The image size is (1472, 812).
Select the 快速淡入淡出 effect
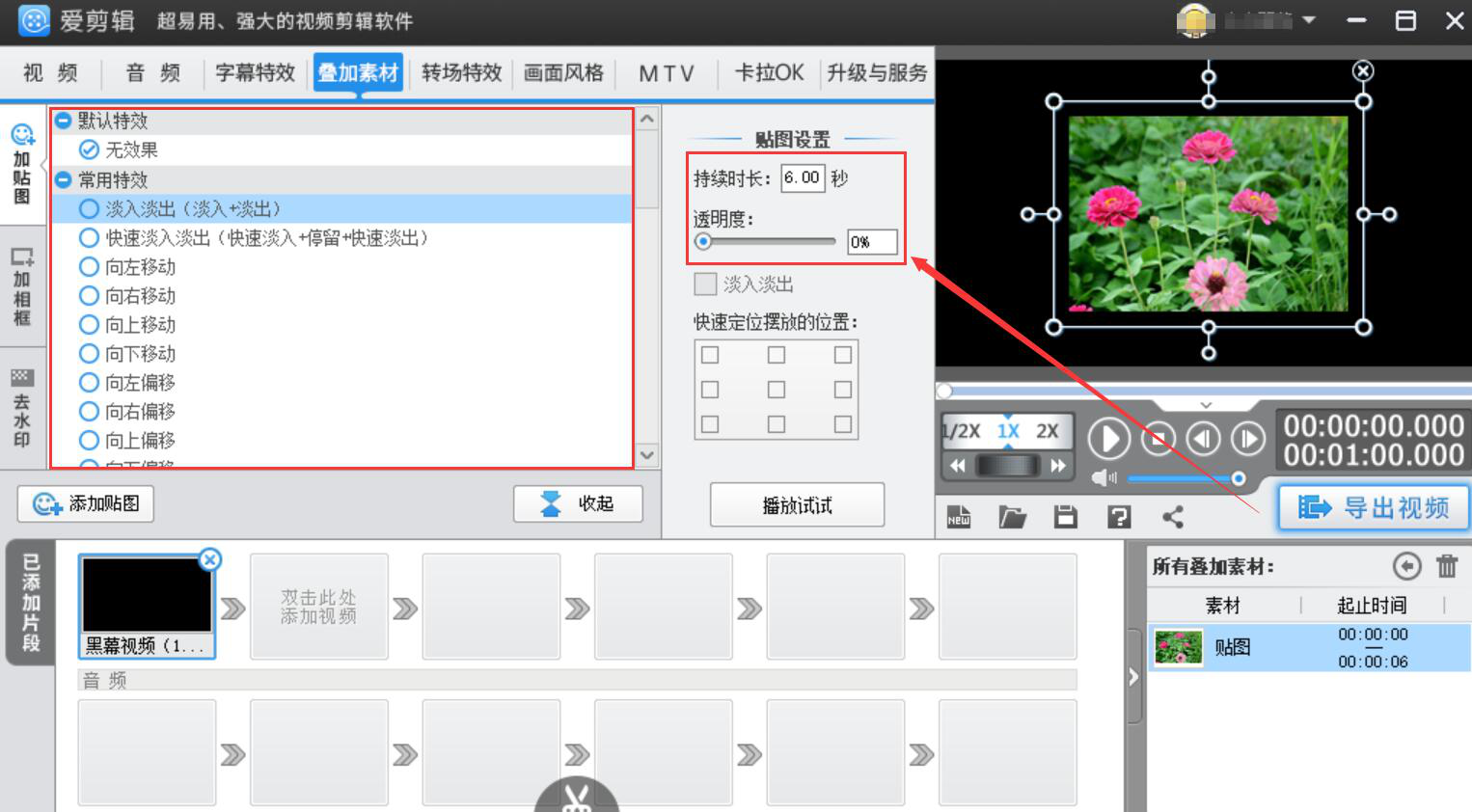(x=89, y=237)
